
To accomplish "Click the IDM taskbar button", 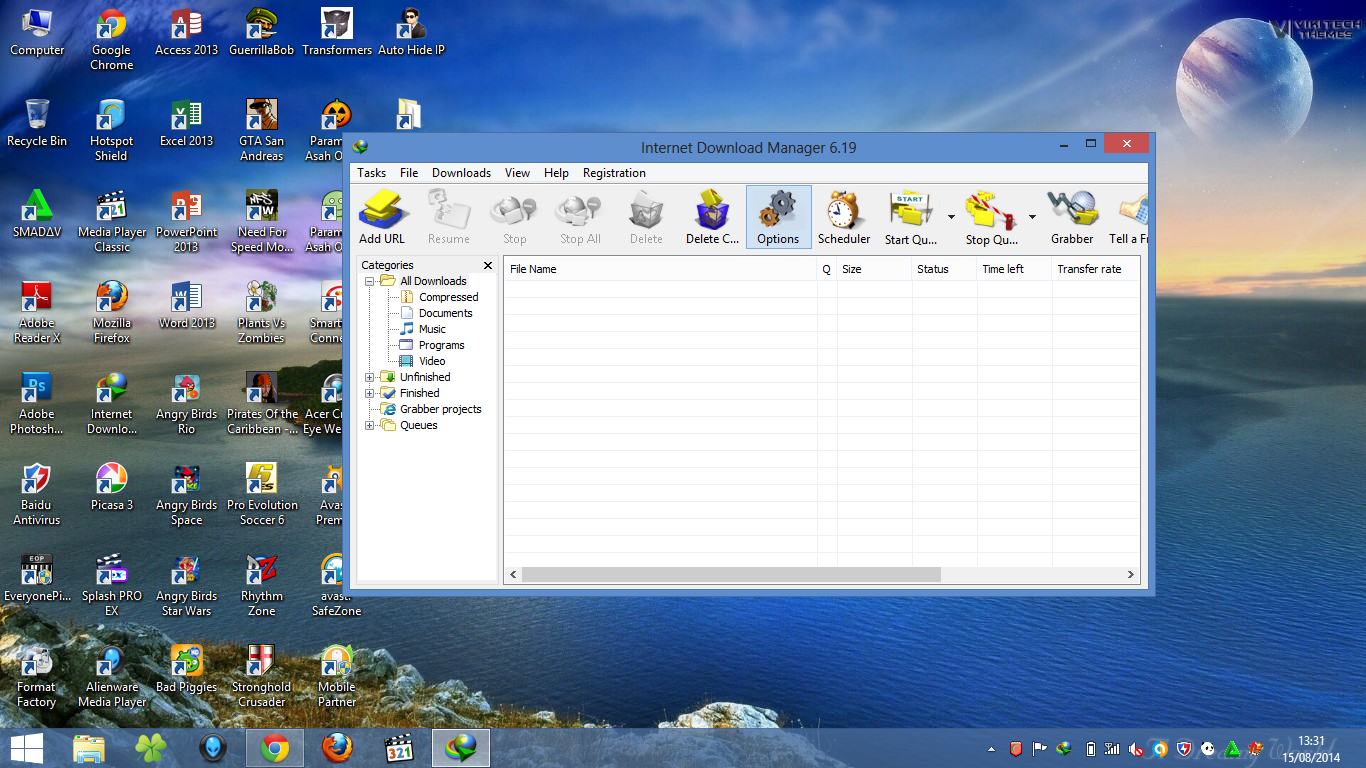I will pyautogui.click(x=461, y=748).
